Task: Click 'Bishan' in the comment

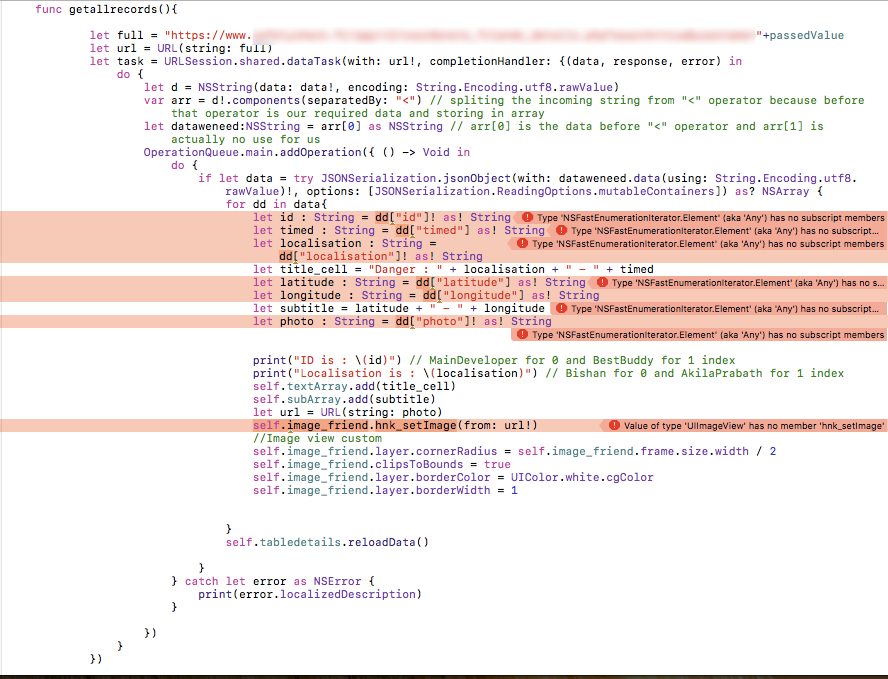Action: tap(586, 374)
